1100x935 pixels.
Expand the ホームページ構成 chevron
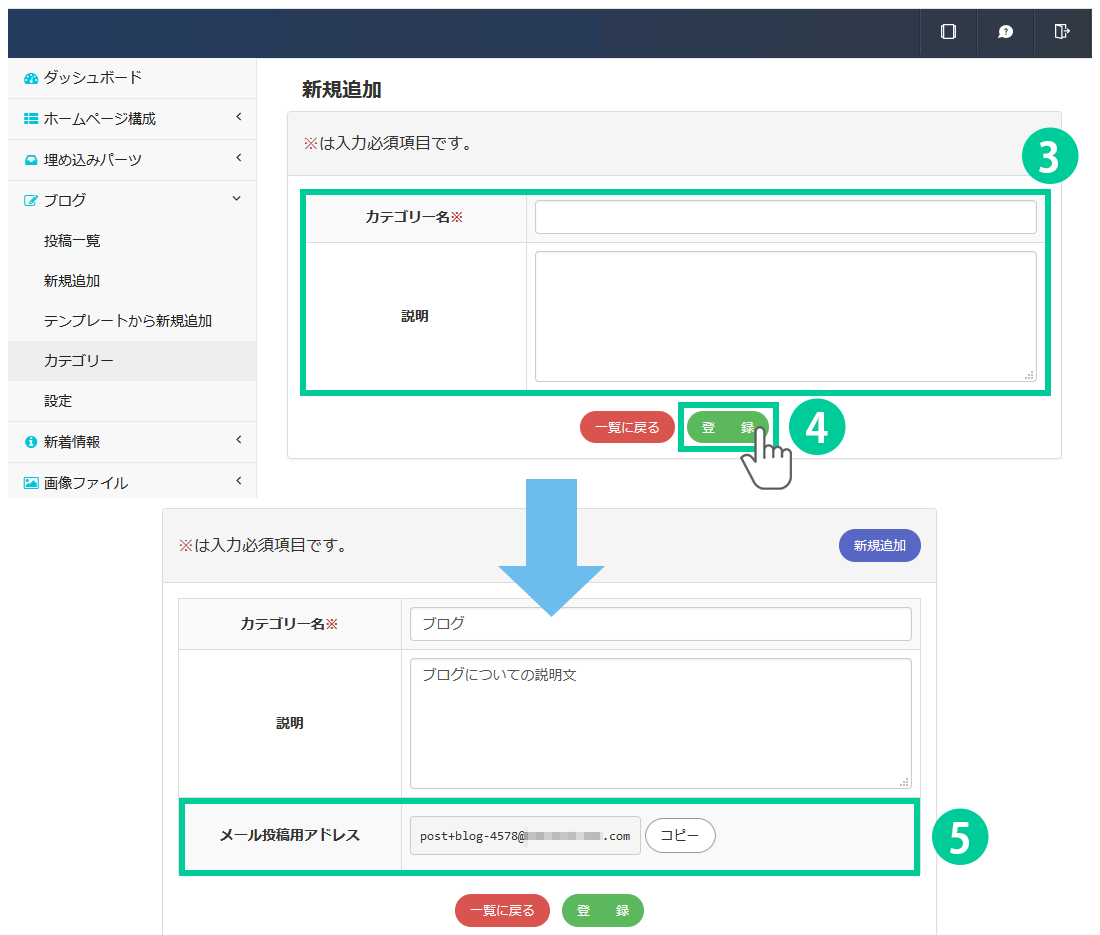pyautogui.click(x=239, y=118)
